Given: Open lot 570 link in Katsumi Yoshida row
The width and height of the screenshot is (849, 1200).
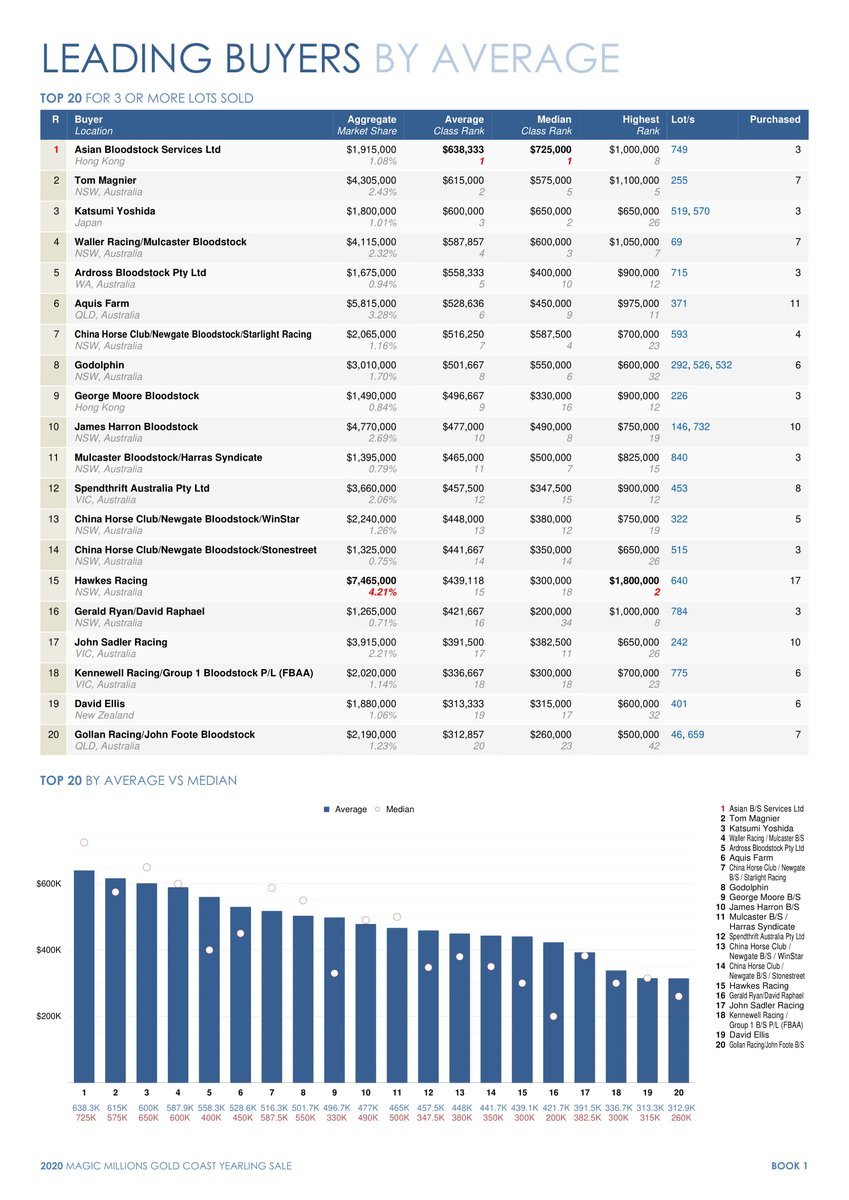Looking at the screenshot, I should click(x=702, y=211).
